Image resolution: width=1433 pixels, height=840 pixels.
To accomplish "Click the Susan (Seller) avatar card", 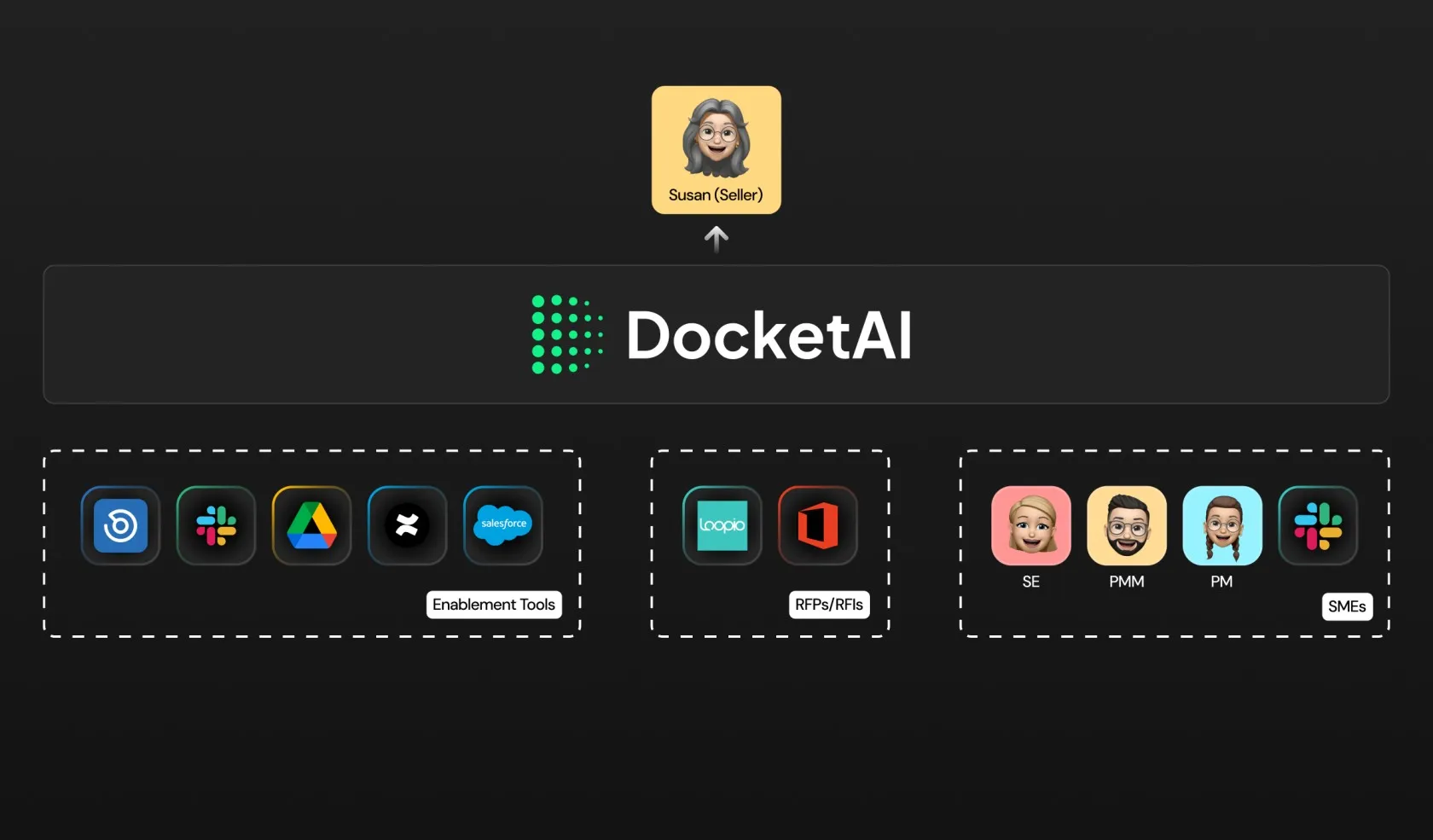I will [x=716, y=149].
